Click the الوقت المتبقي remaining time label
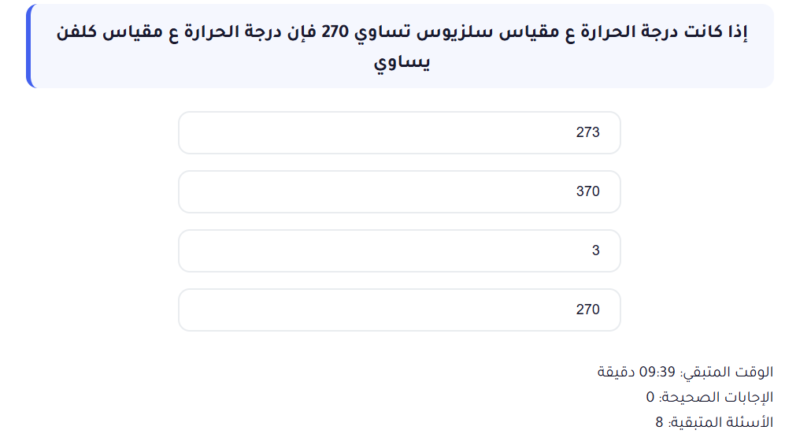800x445 pixels. 728,372
